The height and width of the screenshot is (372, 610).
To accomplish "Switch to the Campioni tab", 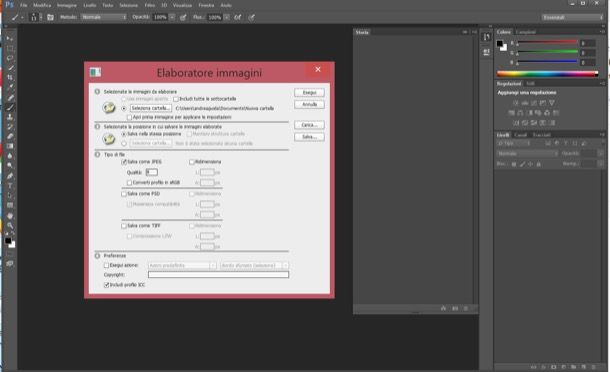I will (526, 32).
